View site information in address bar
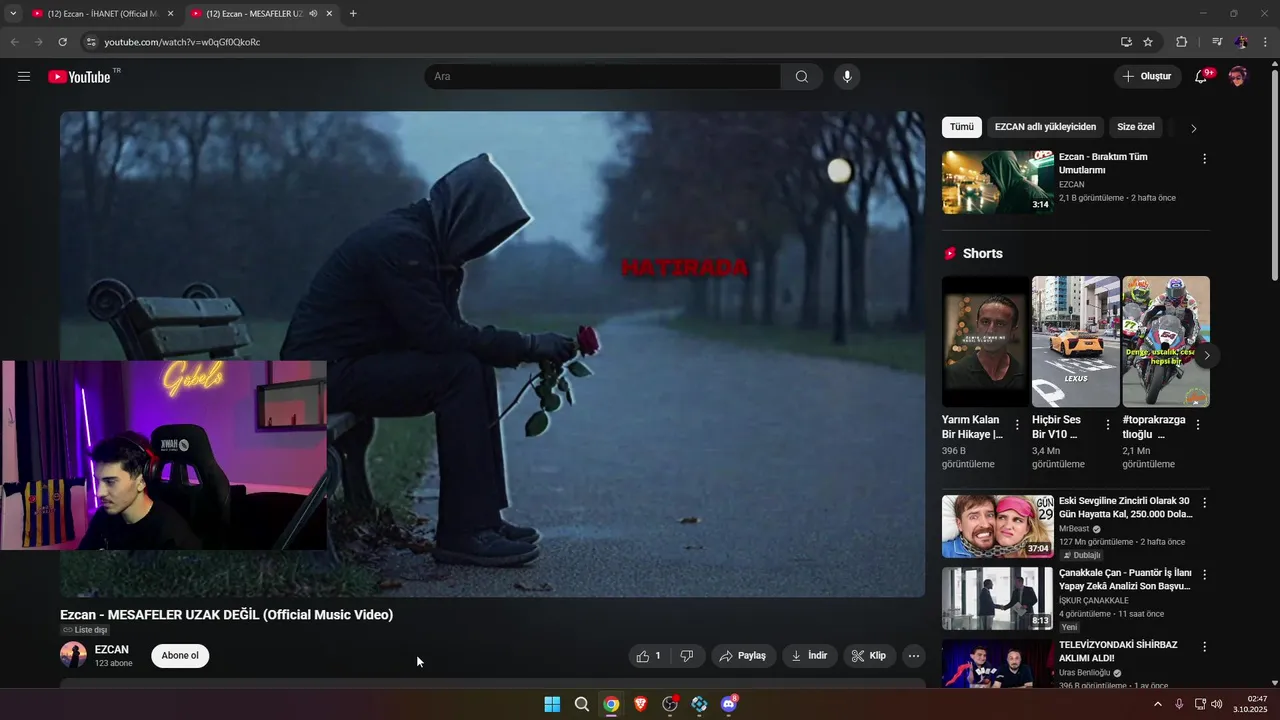Screen dimensions: 1280x720 (90, 42)
